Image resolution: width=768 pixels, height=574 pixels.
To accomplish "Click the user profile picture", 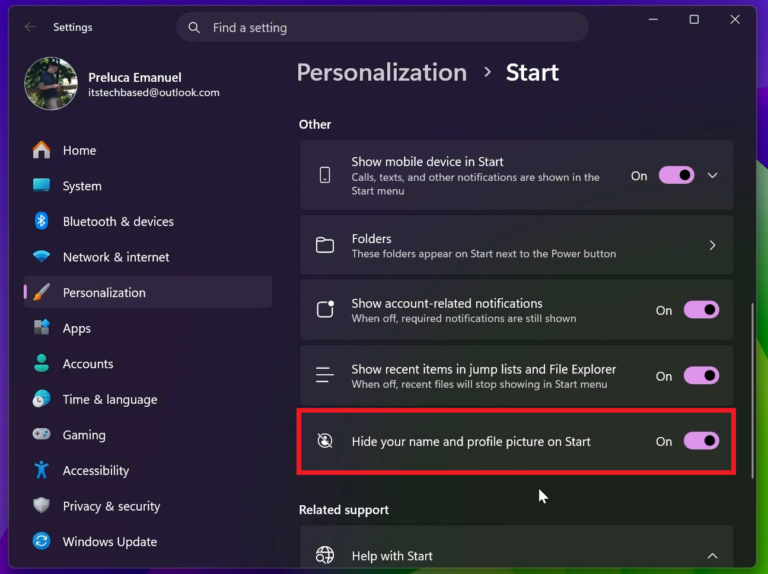I will click(x=51, y=84).
